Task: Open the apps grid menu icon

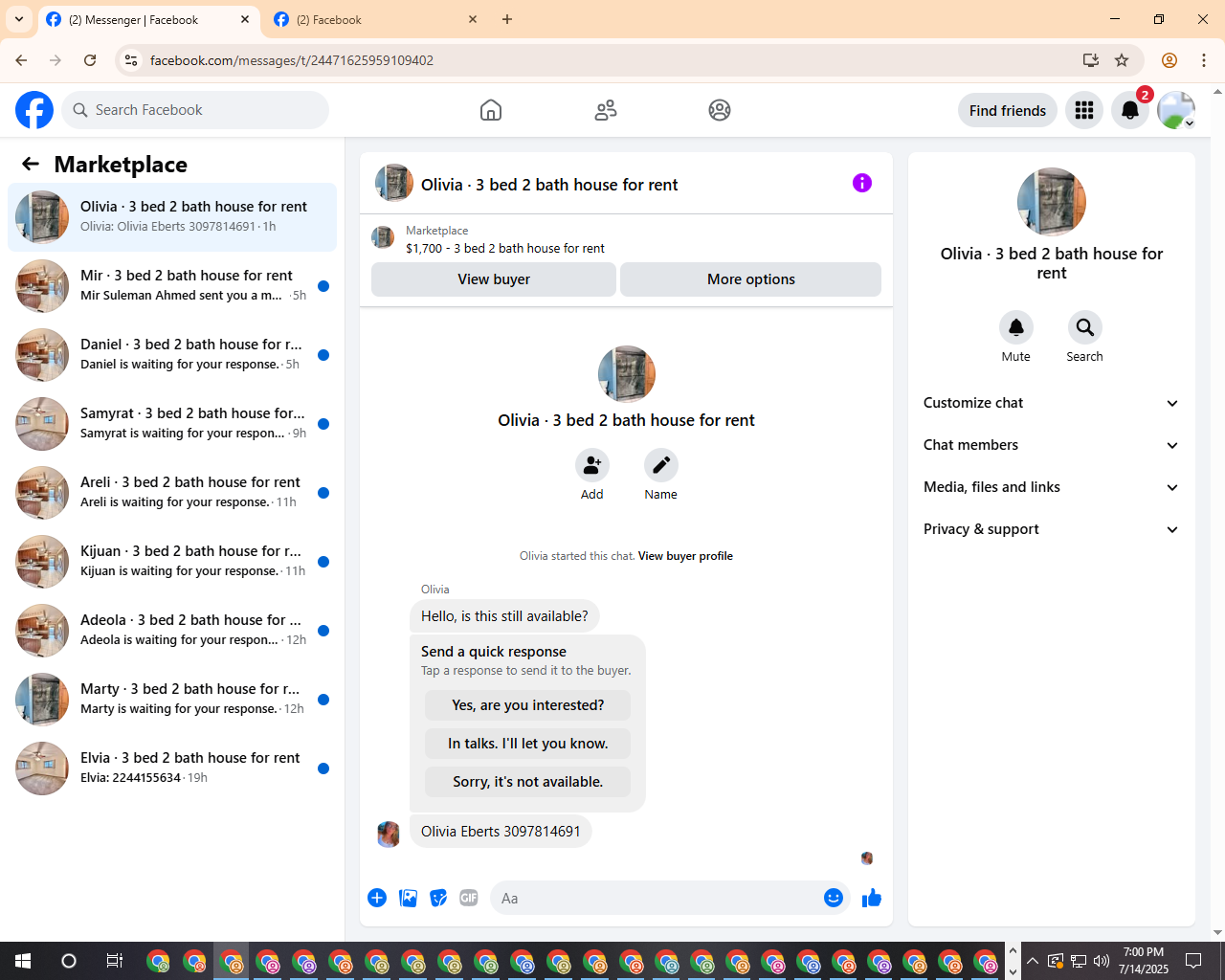Action: [x=1084, y=110]
